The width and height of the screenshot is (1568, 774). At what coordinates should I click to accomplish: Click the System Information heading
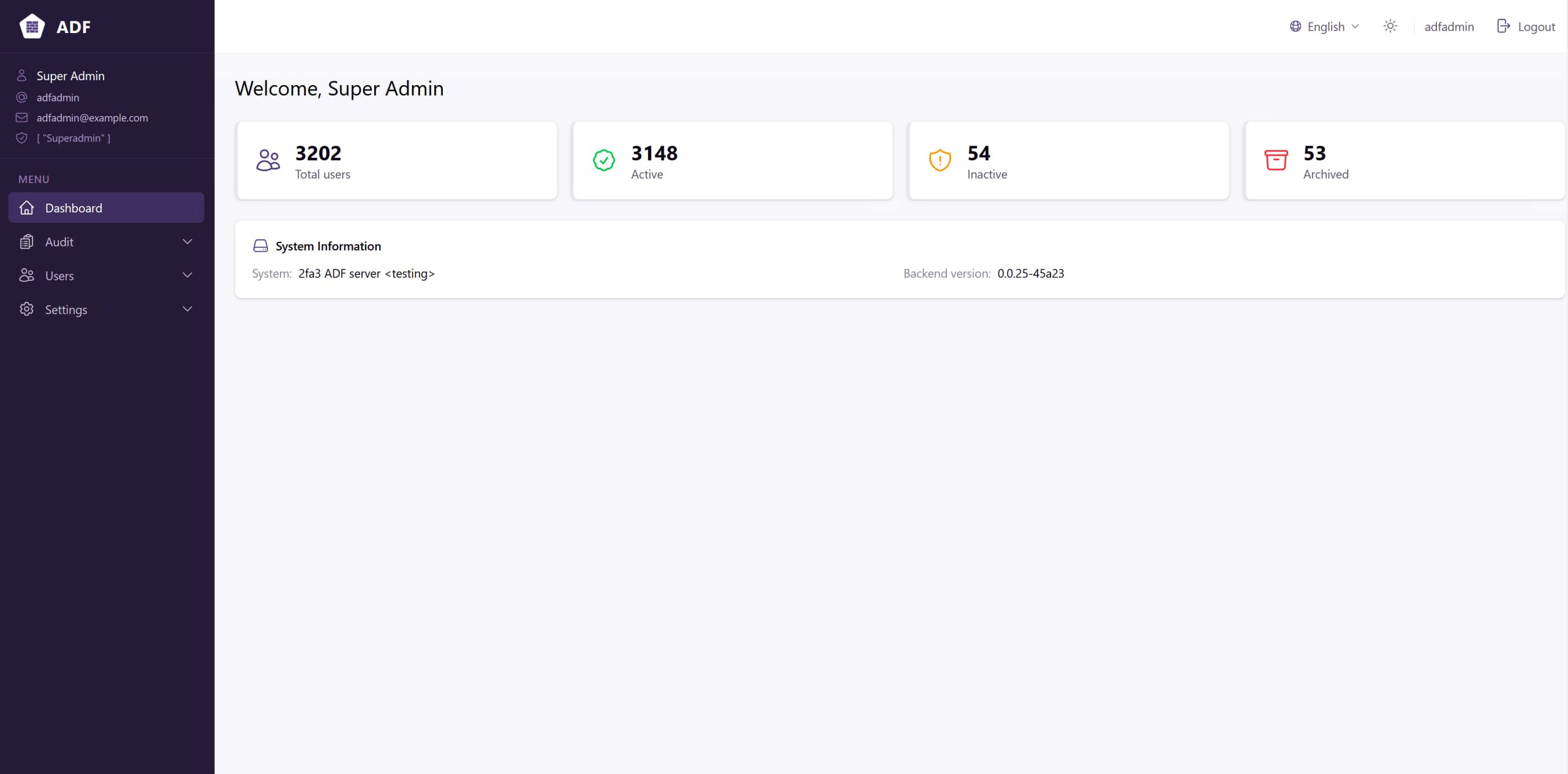pos(328,246)
